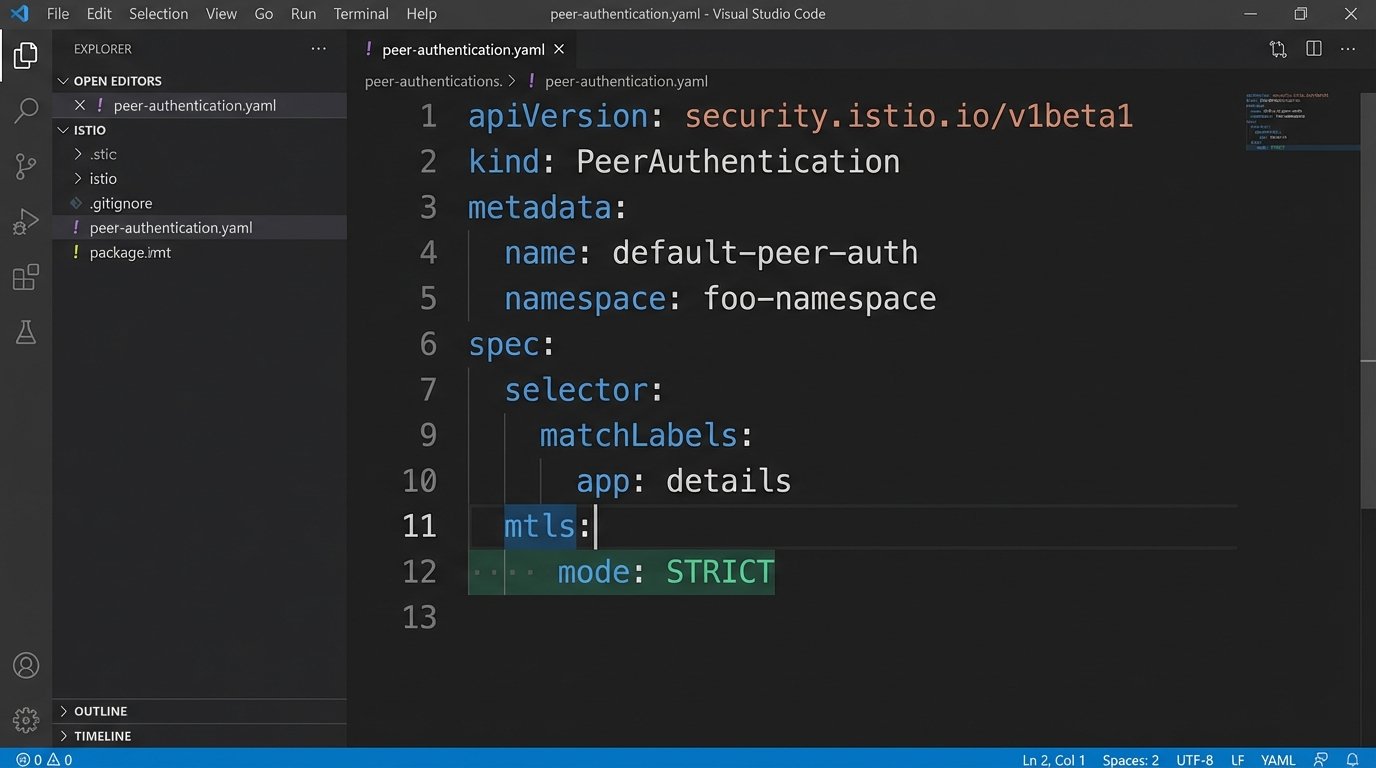This screenshot has height=768, width=1376.
Task: Split the editor using the split icon
Action: (x=1313, y=48)
